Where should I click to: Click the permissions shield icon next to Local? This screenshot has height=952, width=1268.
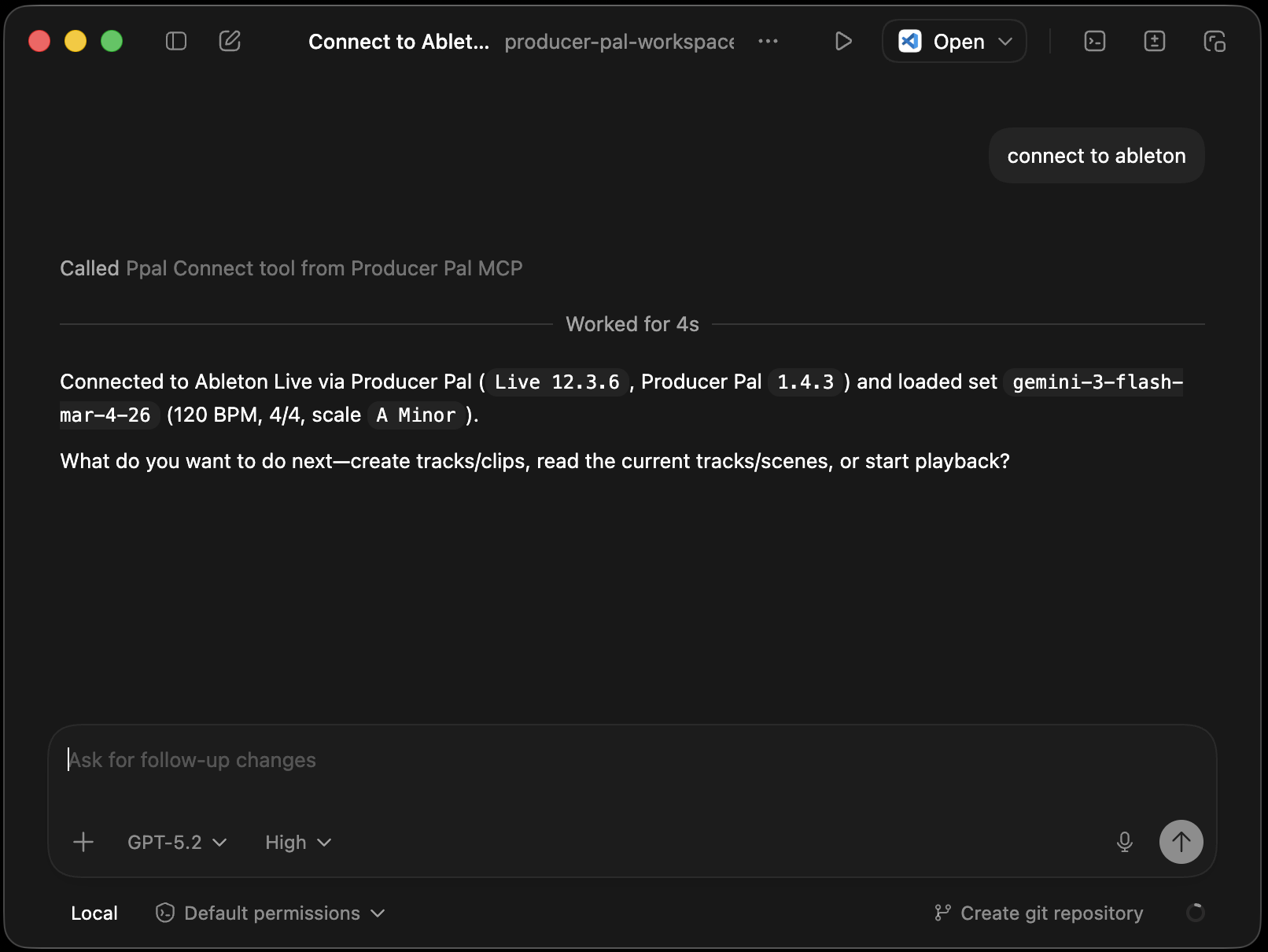tap(164, 913)
